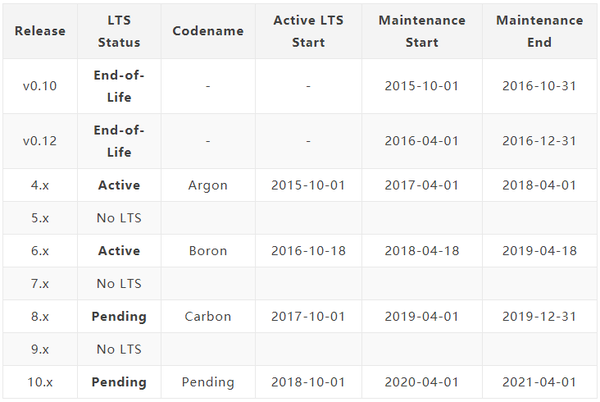Image resolution: width=600 pixels, height=402 pixels.
Task: Select the Codename column header
Action: [x=208, y=31]
